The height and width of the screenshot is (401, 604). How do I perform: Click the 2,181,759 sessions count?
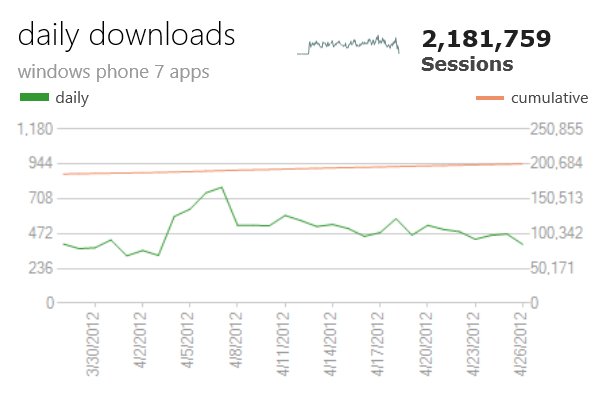tap(486, 39)
